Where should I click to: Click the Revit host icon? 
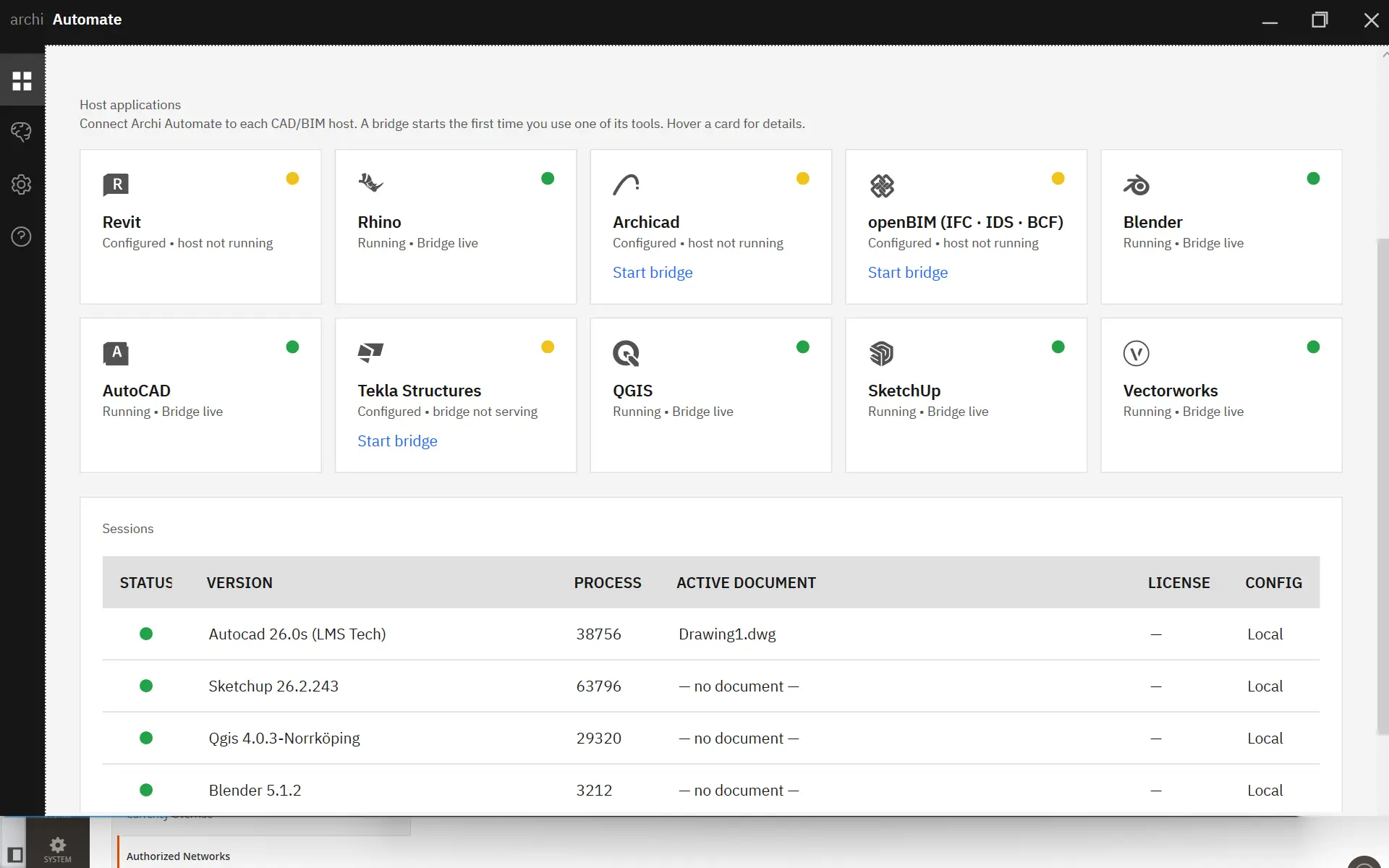[x=116, y=184]
